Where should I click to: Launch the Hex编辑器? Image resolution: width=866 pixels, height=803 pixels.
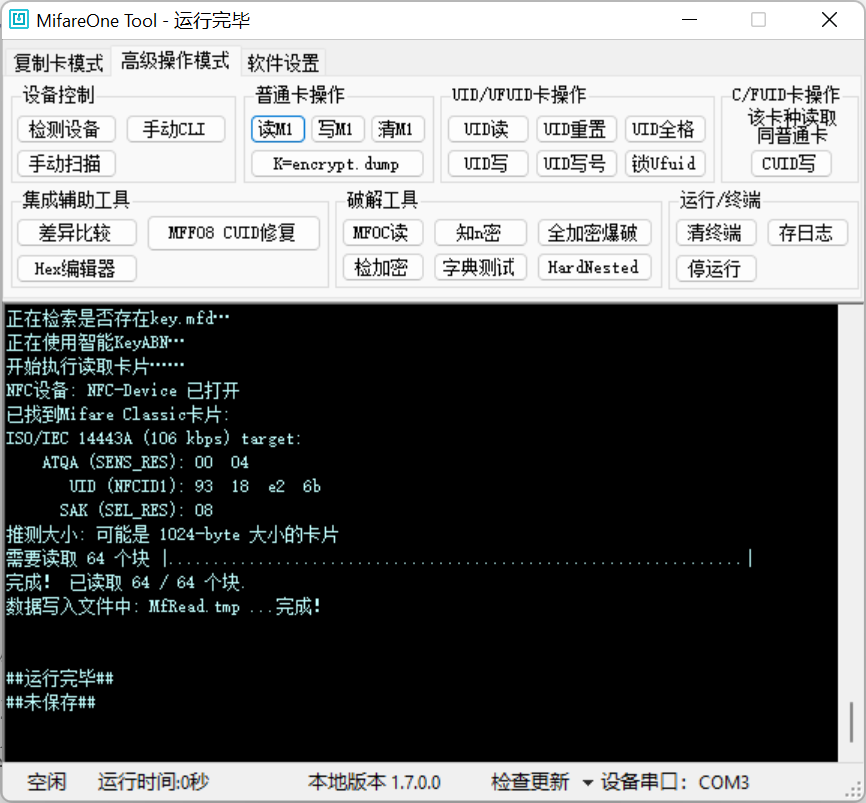tap(76, 268)
